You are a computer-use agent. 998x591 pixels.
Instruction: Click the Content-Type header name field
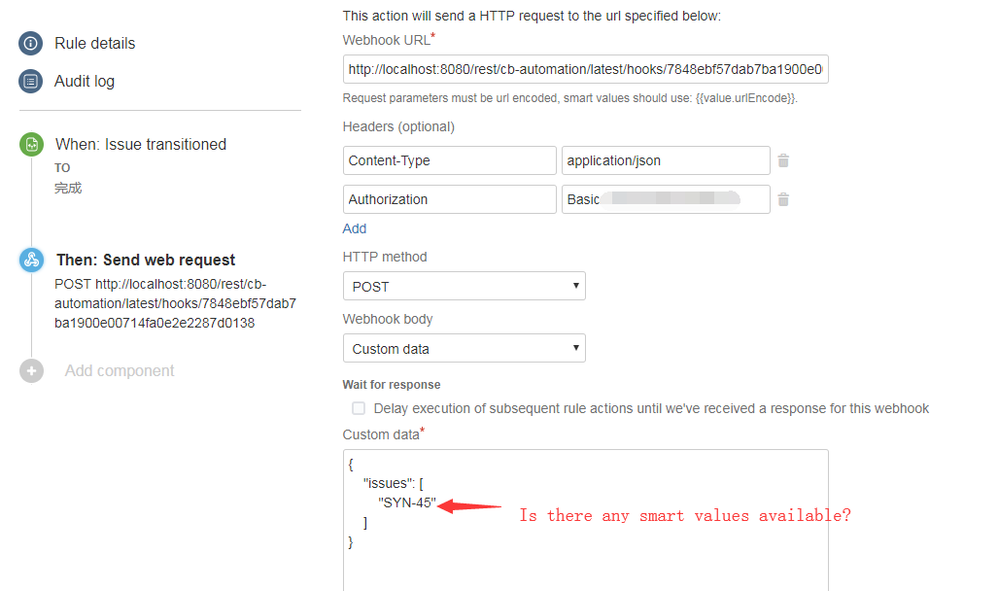[x=449, y=160]
